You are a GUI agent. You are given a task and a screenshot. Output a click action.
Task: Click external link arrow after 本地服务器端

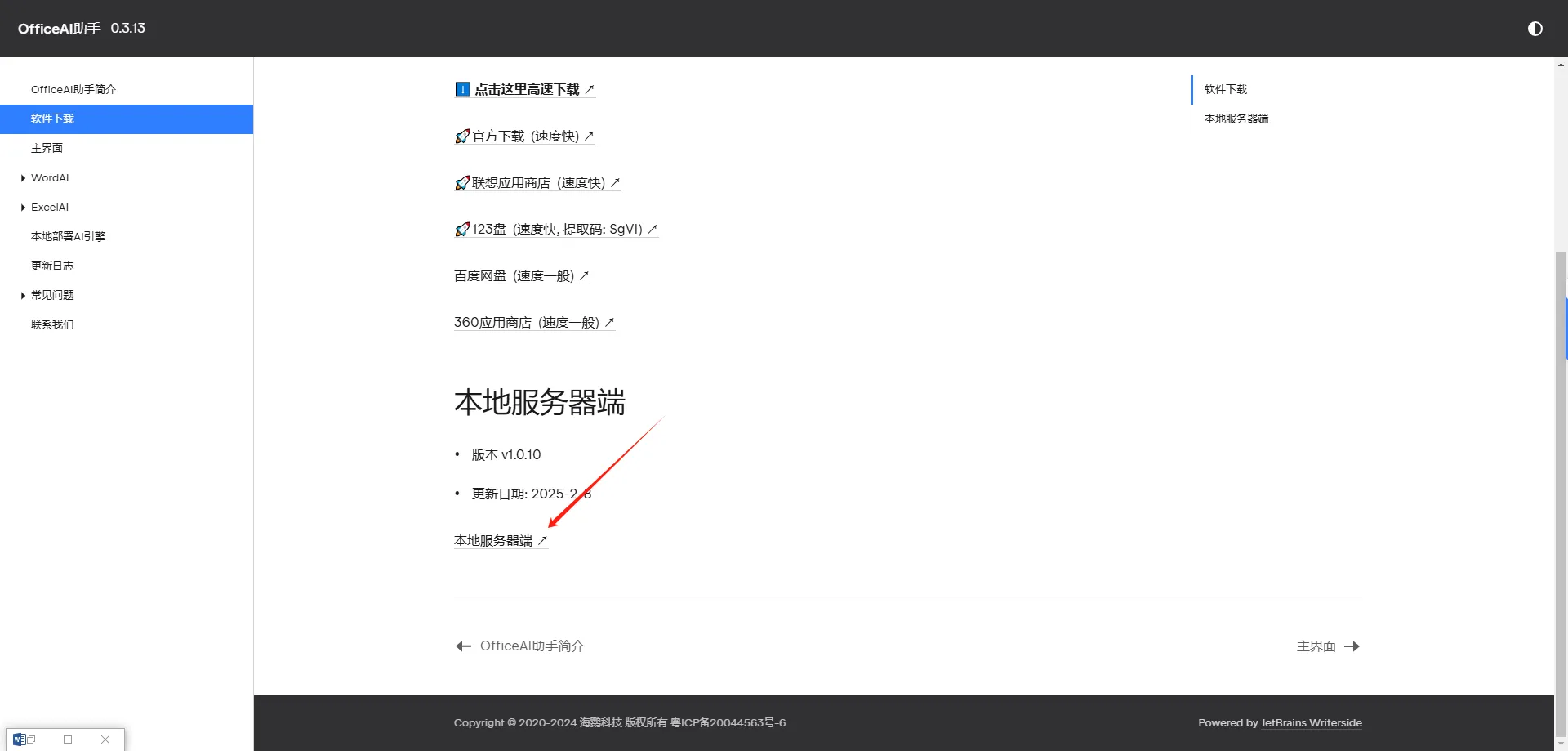[542, 541]
